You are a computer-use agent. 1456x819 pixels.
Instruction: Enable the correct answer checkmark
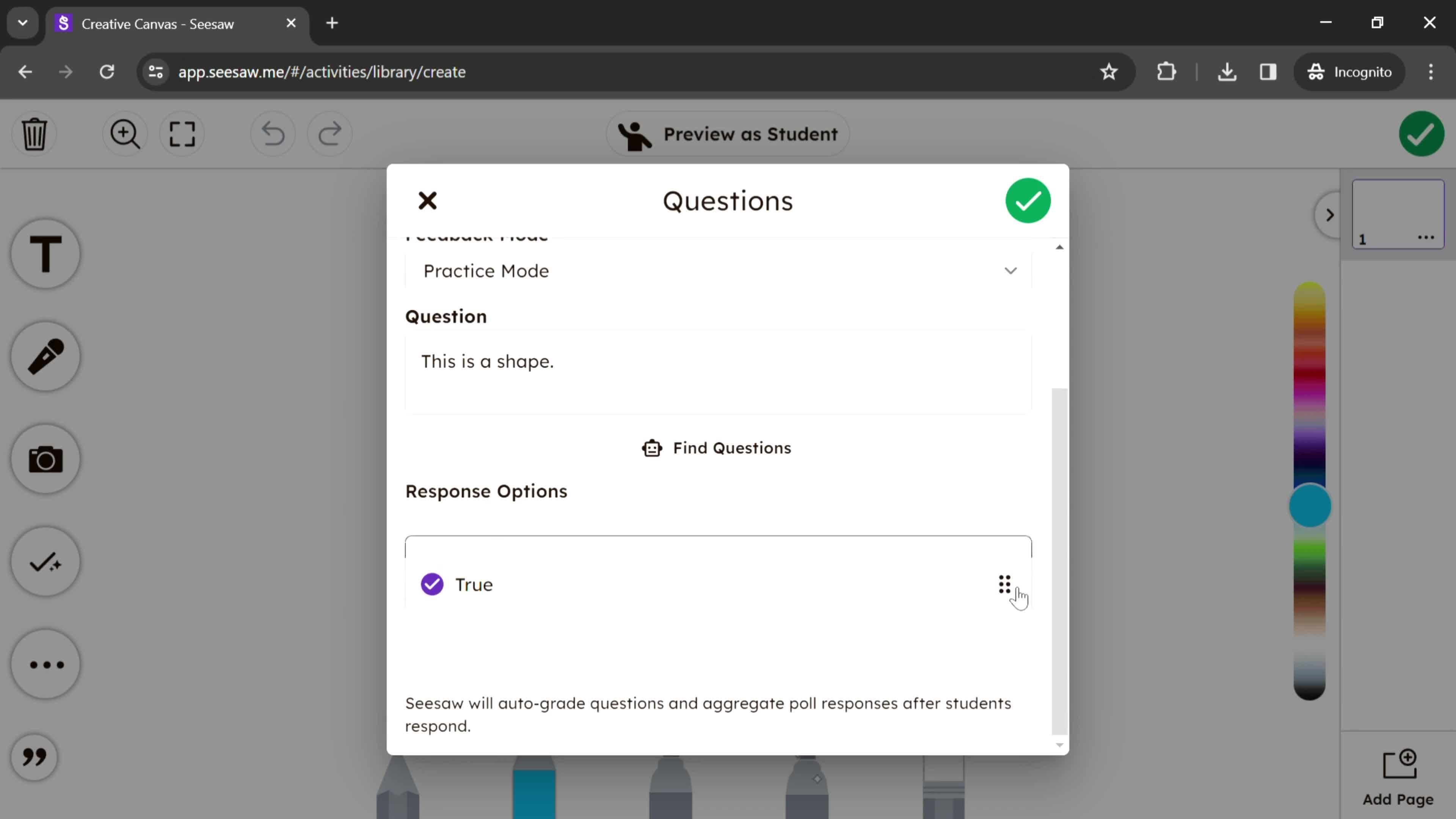tap(432, 584)
